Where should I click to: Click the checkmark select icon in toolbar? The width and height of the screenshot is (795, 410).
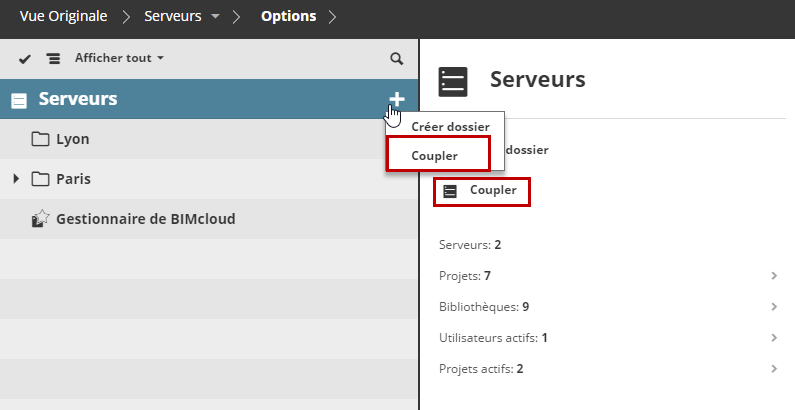point(25,59)
